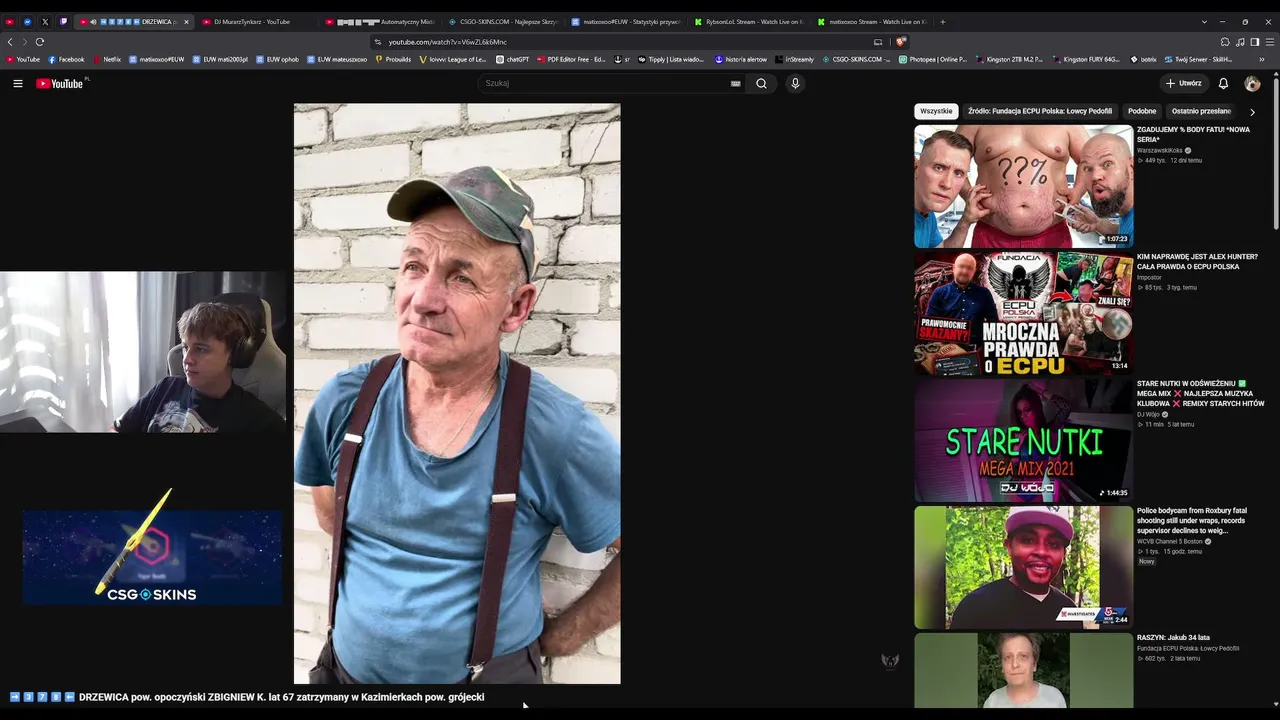1280x720 pixels.
Task: Open the chatGPT bookmark
Action: 513,59
